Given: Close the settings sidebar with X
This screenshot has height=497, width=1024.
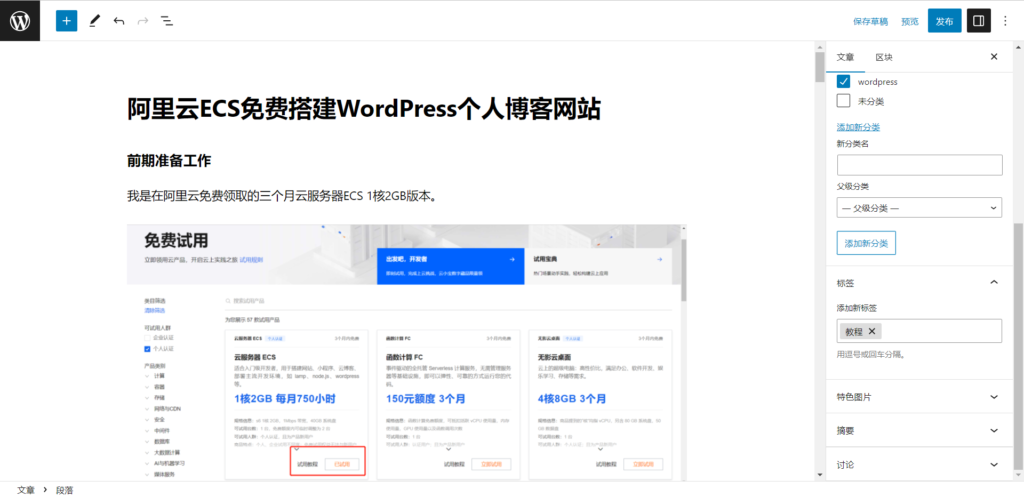Looking at the screenshot, I should tap(994, 57).
